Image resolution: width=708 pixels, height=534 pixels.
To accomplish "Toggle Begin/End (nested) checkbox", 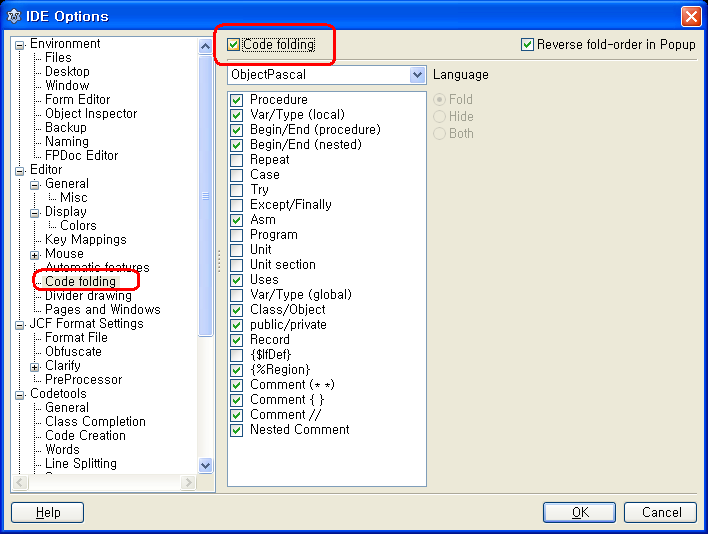I will 236,145.
